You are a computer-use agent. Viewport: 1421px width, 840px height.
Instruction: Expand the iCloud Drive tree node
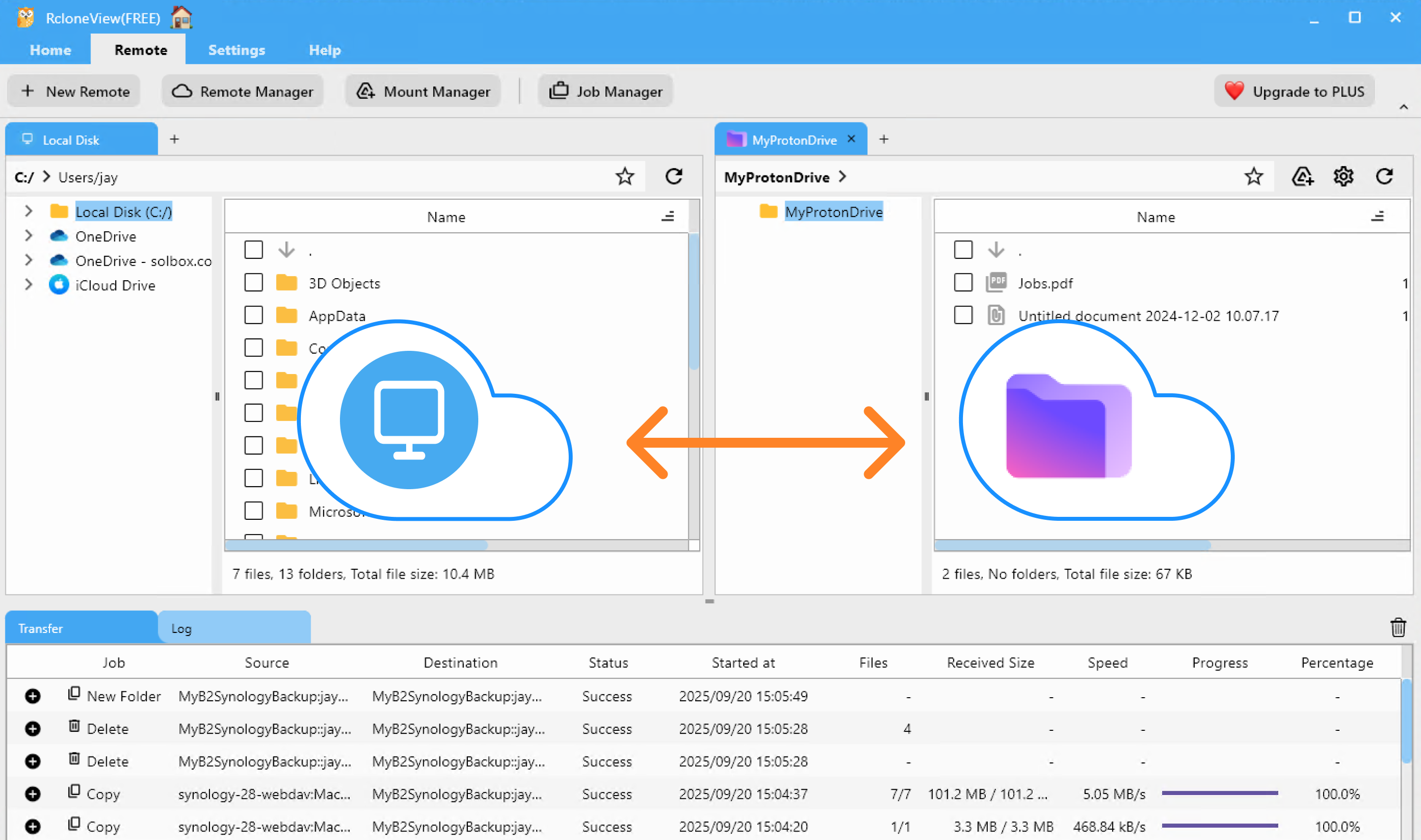click(x=28, y=285)
